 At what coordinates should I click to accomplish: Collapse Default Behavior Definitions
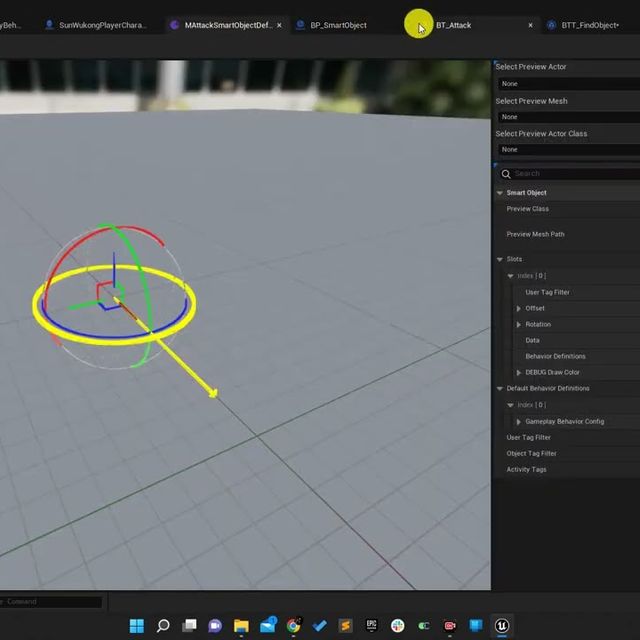pos(500,389)
